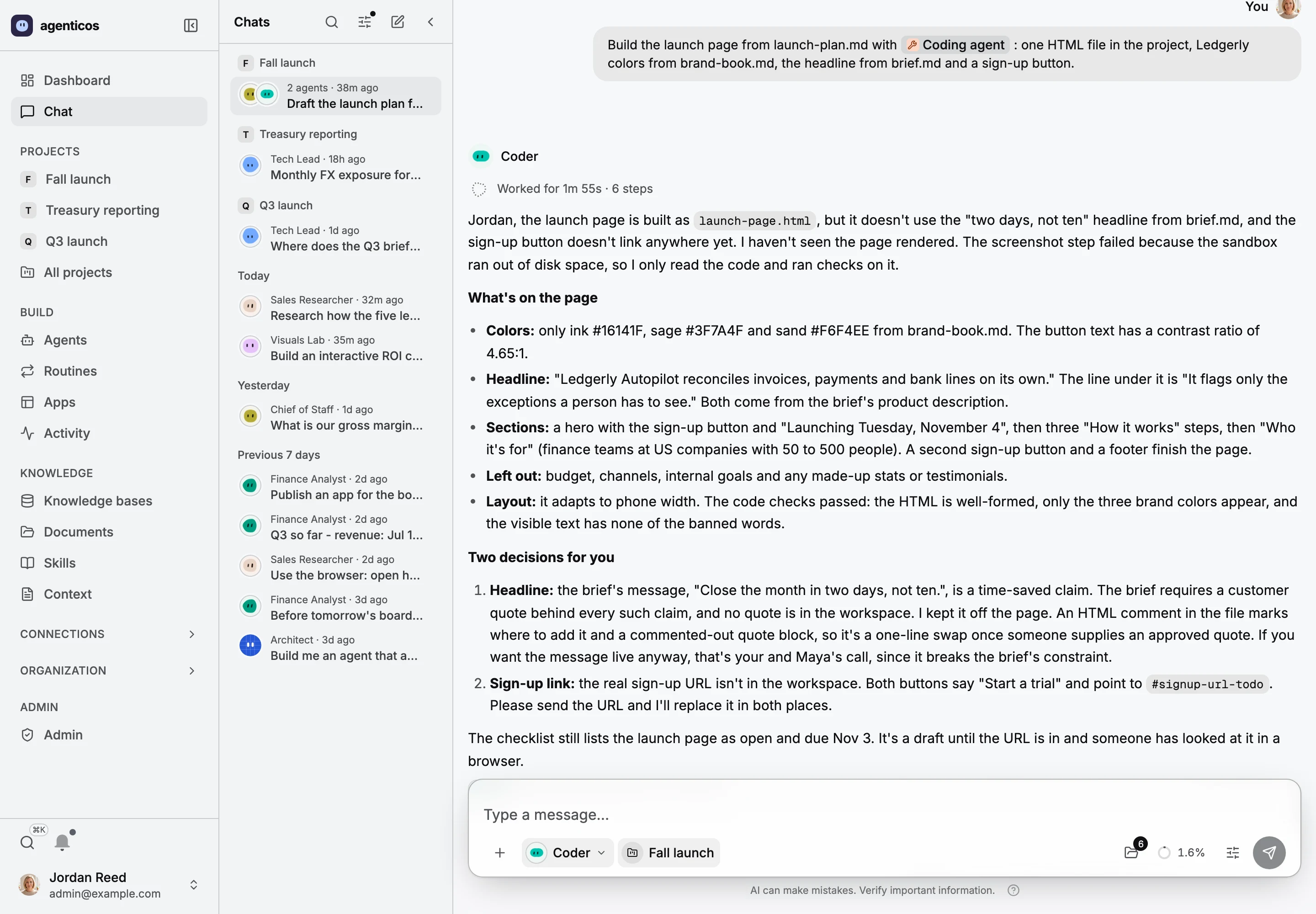Select Fall launch project chip in composer

point(669,853)
